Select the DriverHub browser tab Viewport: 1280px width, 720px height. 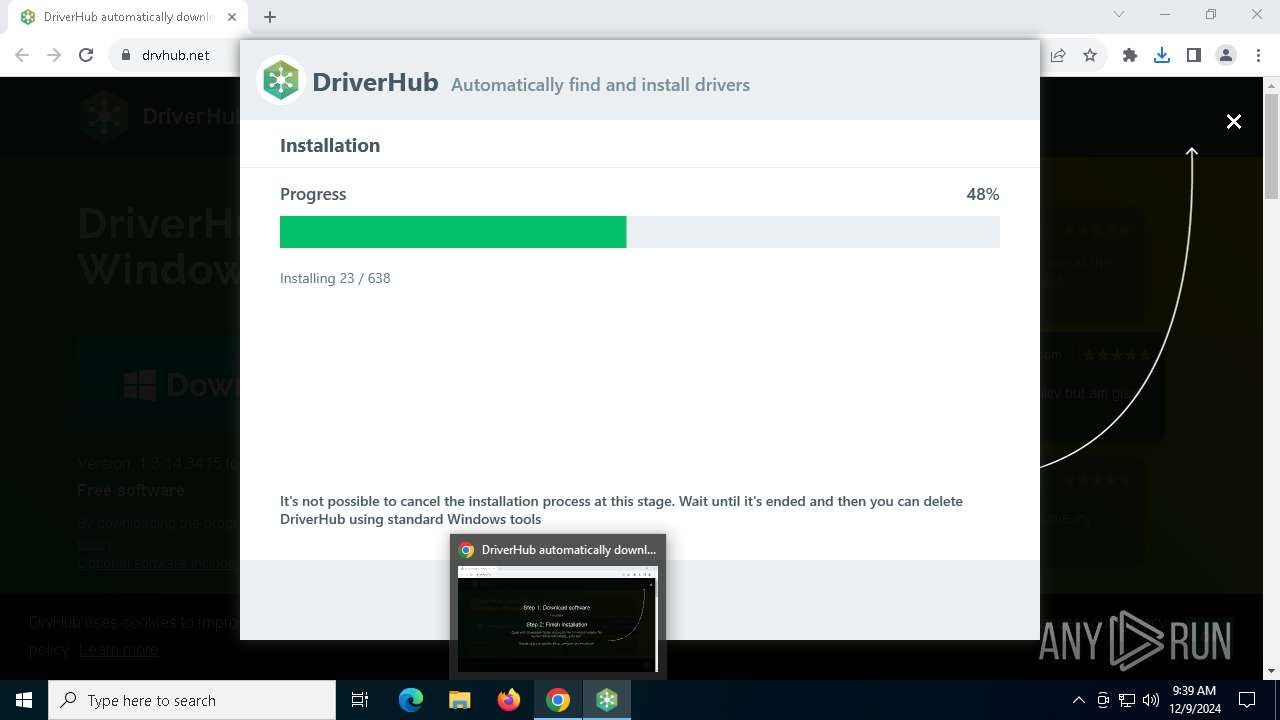pyautogui.click(x=128, y=17)
